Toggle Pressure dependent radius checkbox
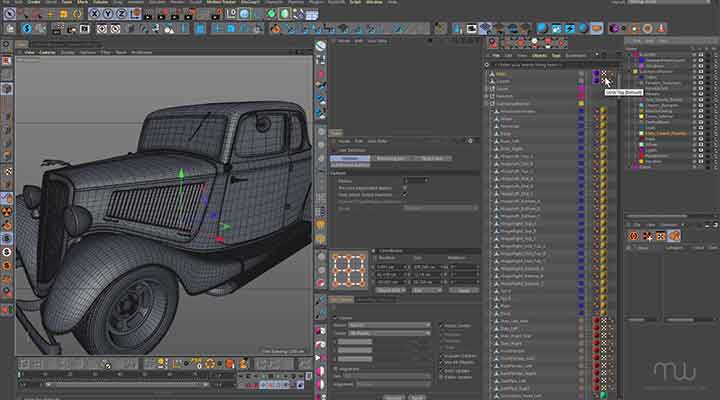 (405, 188)
